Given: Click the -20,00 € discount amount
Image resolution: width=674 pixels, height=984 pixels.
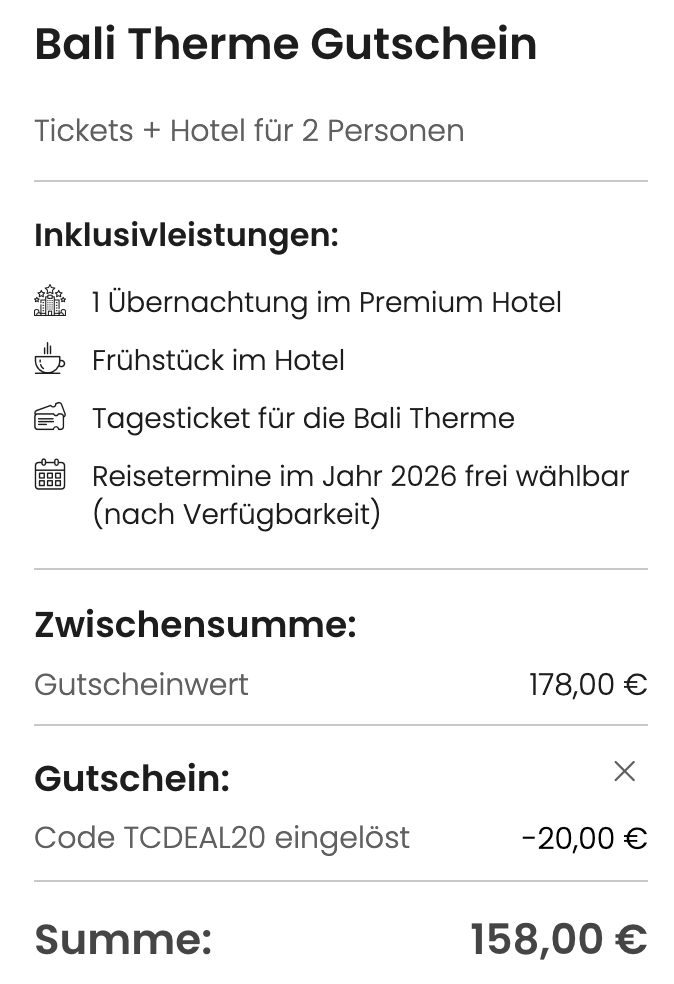Looking at the screenshot, I should pos(583,838).
